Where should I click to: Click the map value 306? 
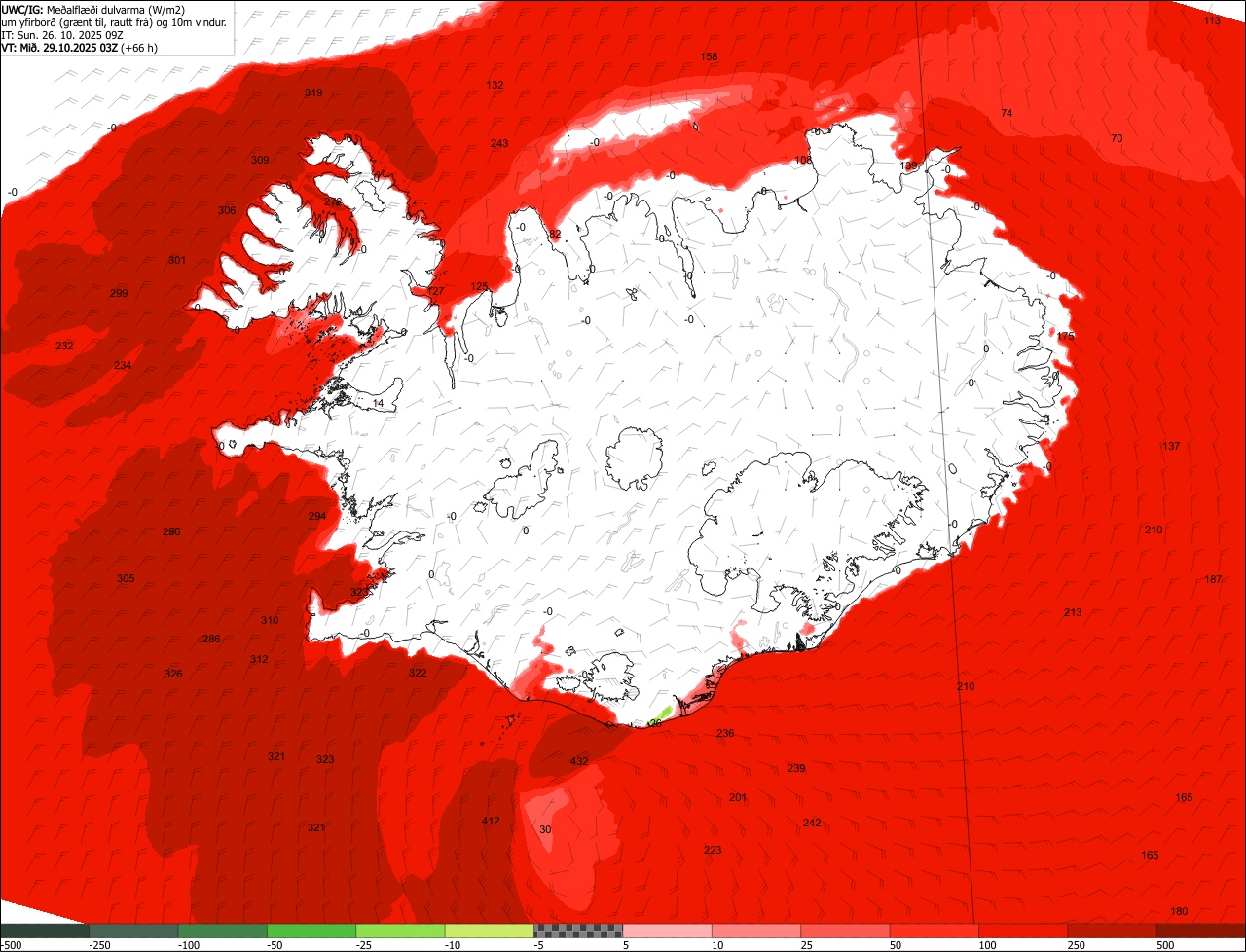point(227,211)
